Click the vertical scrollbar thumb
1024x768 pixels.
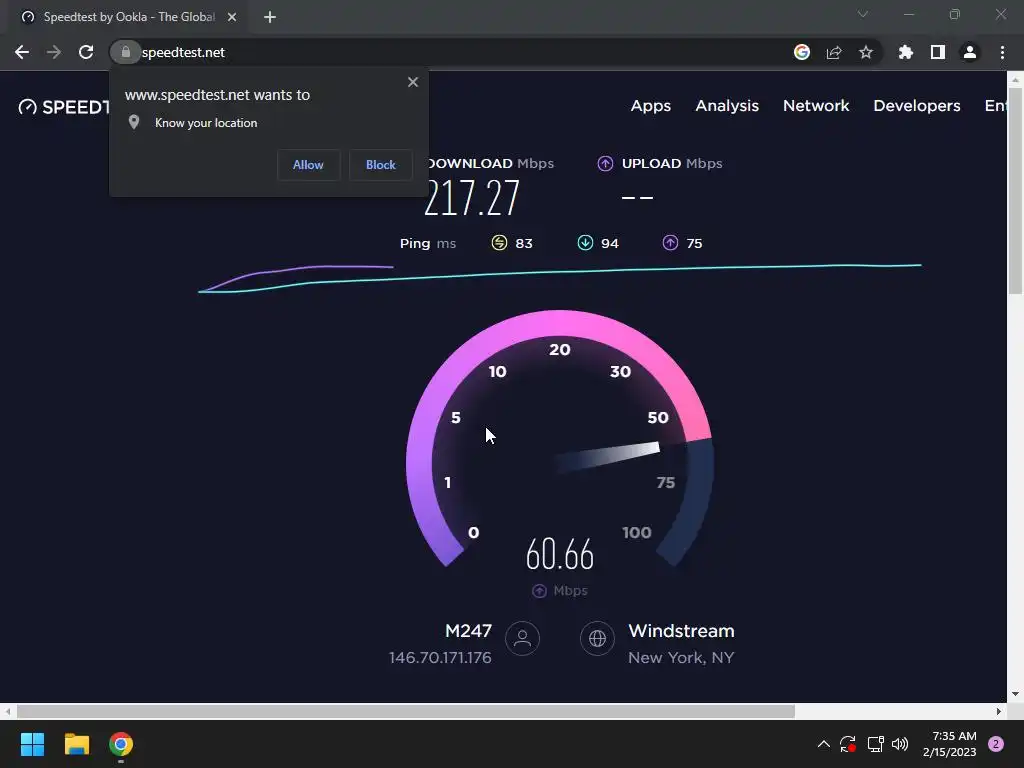pos(1016,189)
